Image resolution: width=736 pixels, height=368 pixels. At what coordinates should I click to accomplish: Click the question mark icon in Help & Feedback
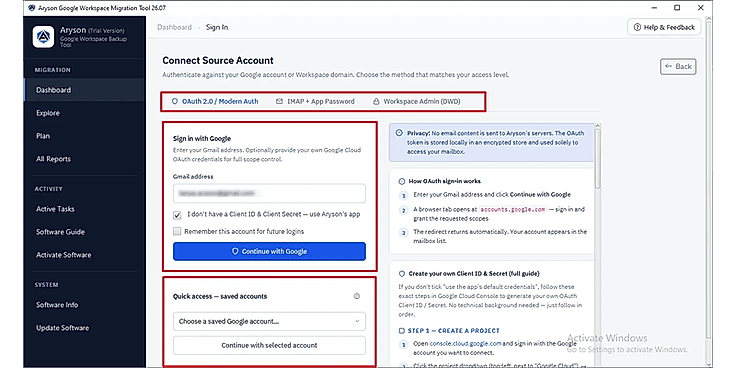pos(637,27)
